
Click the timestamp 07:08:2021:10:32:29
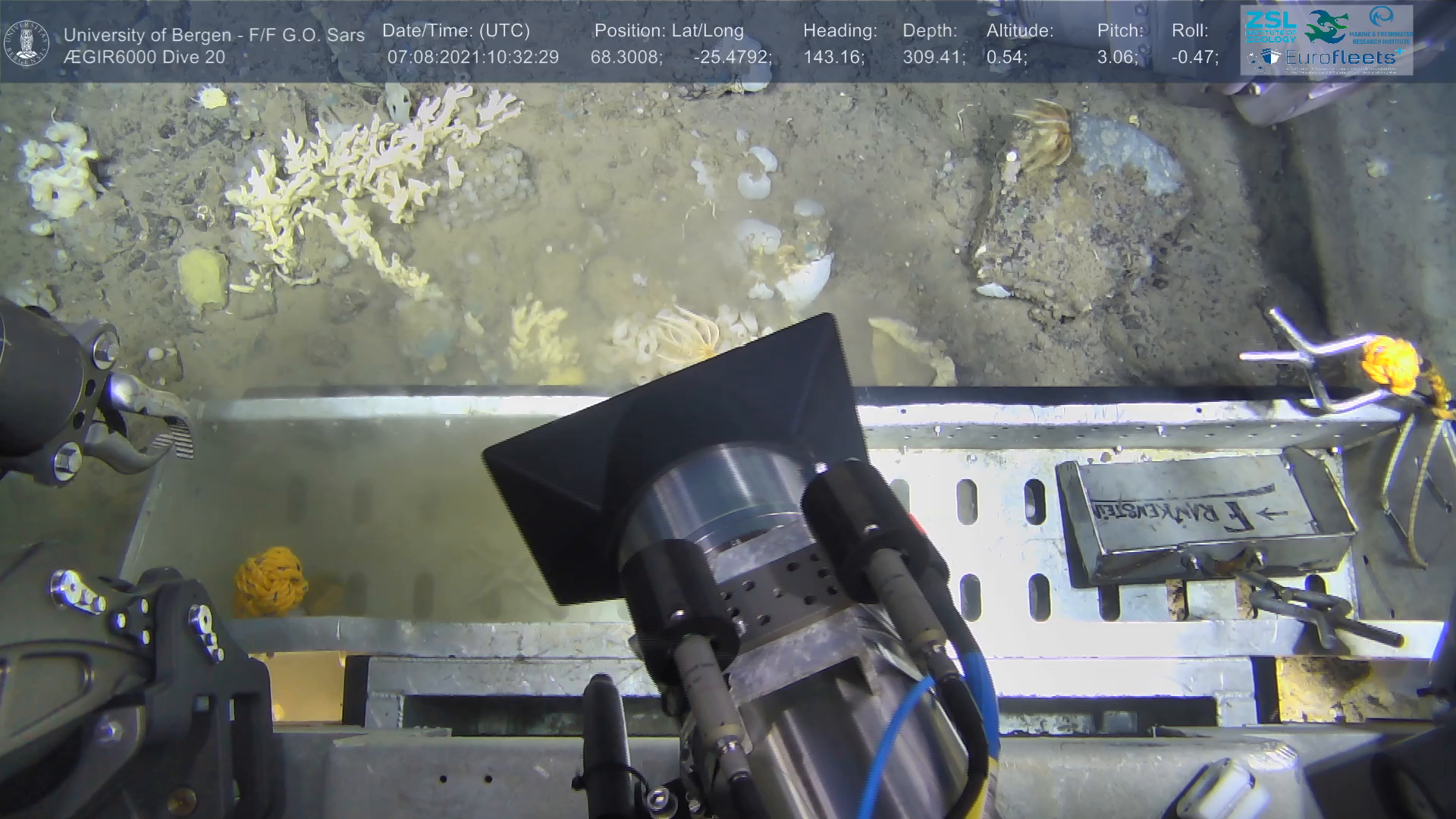point(472,58)
